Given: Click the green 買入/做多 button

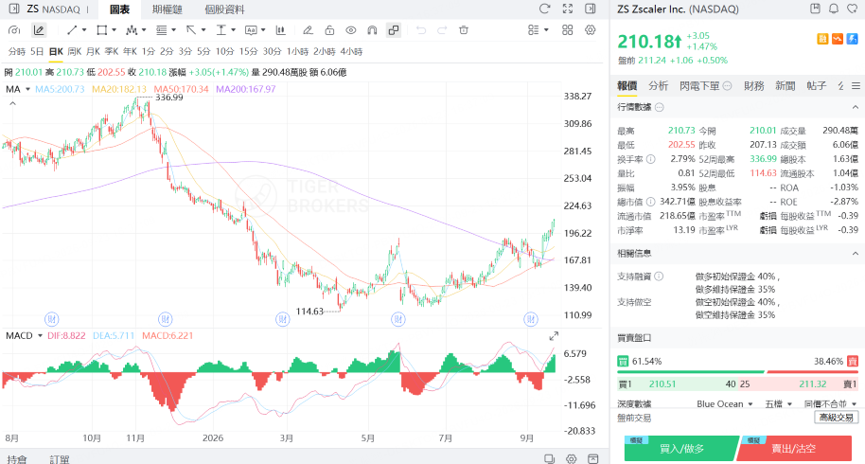Looking at the screenshot, I should [x=682, y=448].
